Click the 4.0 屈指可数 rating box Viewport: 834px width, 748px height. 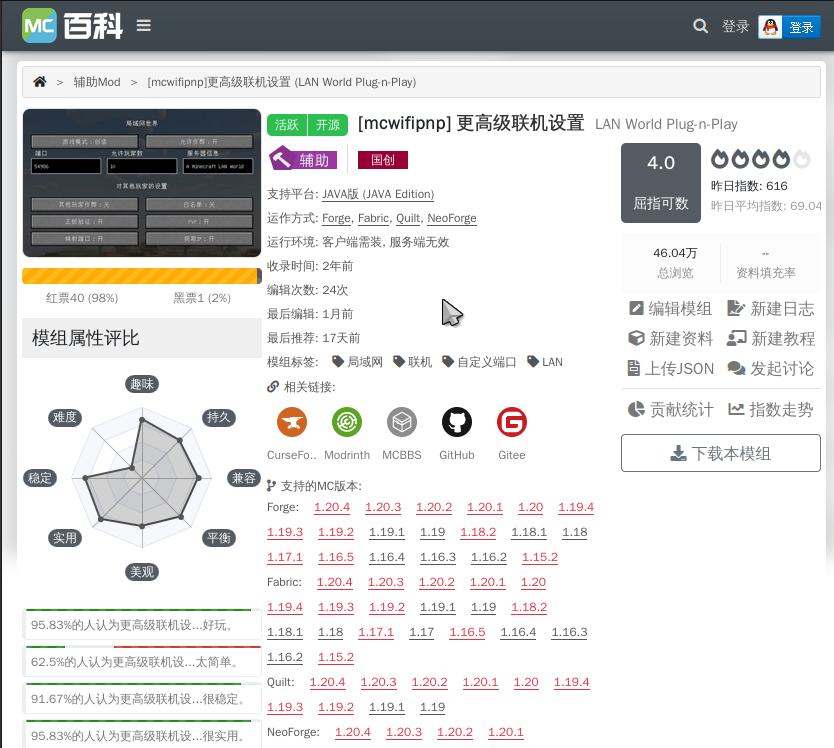661,183
